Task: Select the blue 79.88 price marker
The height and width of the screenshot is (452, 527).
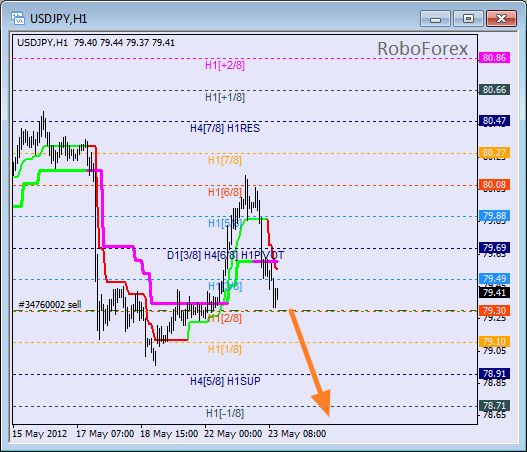Action: click(x=494, y=215)
